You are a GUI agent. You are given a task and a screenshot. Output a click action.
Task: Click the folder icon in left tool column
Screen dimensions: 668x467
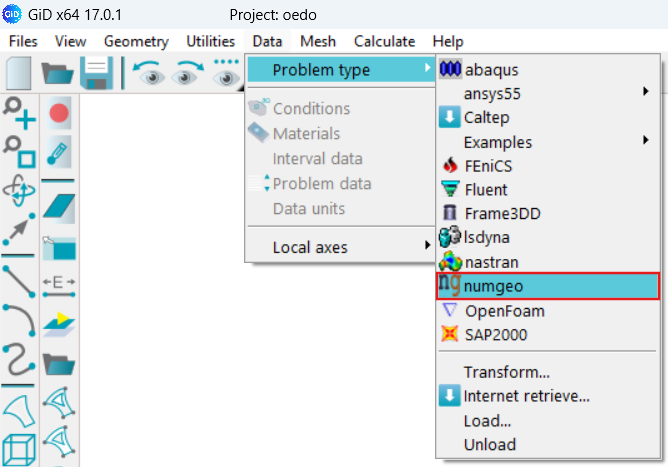pos(59,364)
